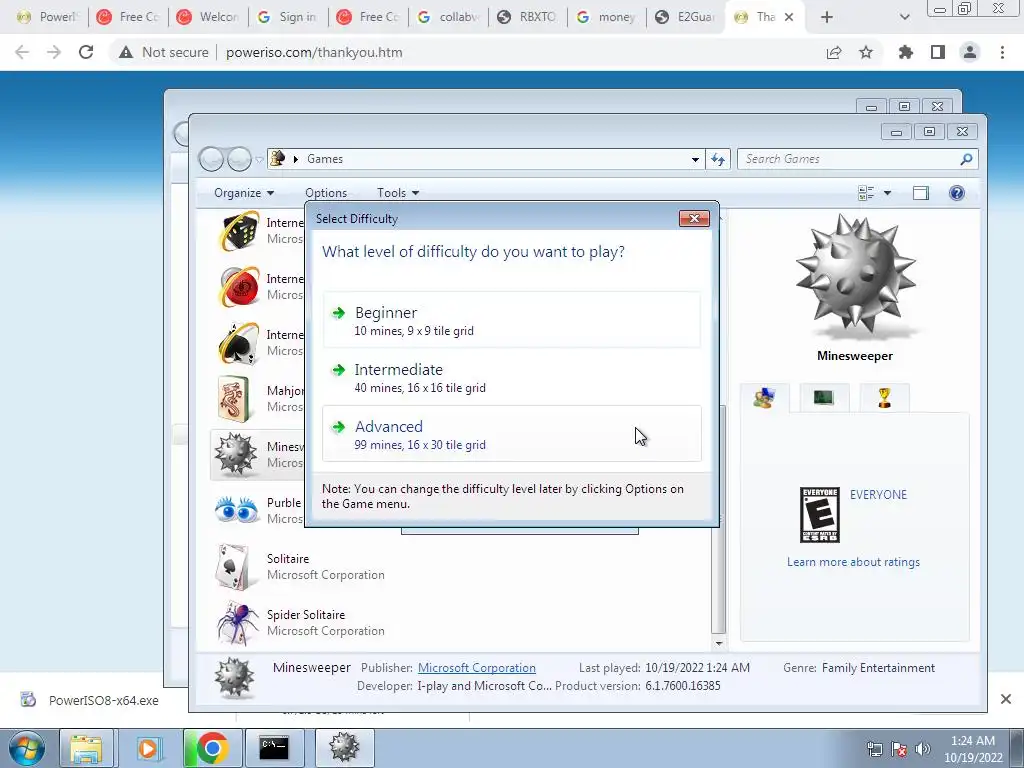This screenshot has height=768, width=1024.
Task: Open the Internet Spades card icon
Action: [238, 343]
